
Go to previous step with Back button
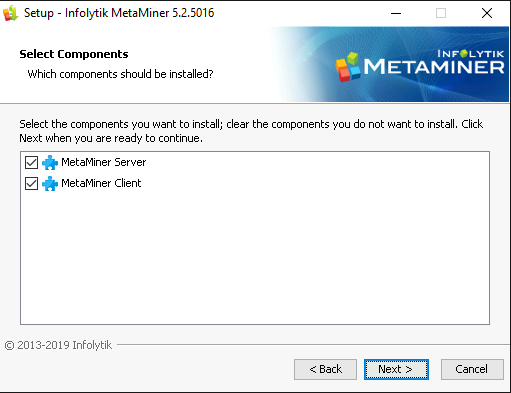(x=325, y=369)
